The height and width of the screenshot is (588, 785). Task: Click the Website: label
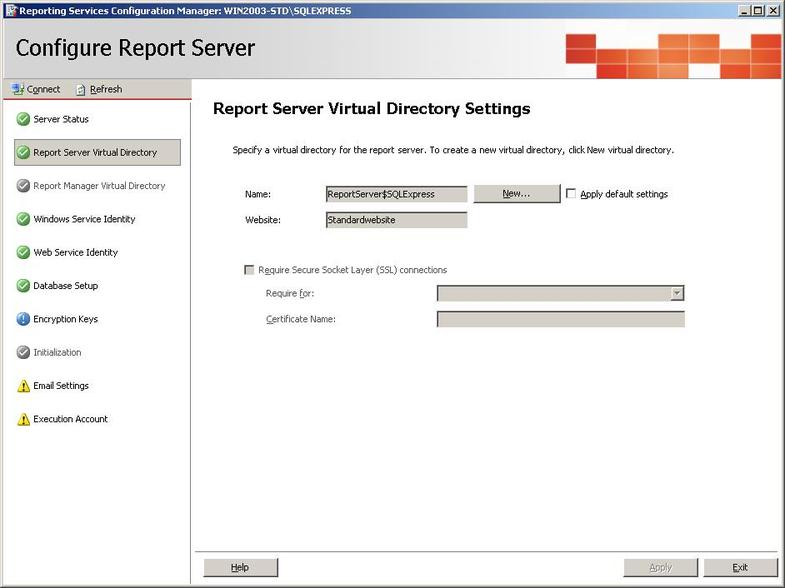tap(263, 220)
